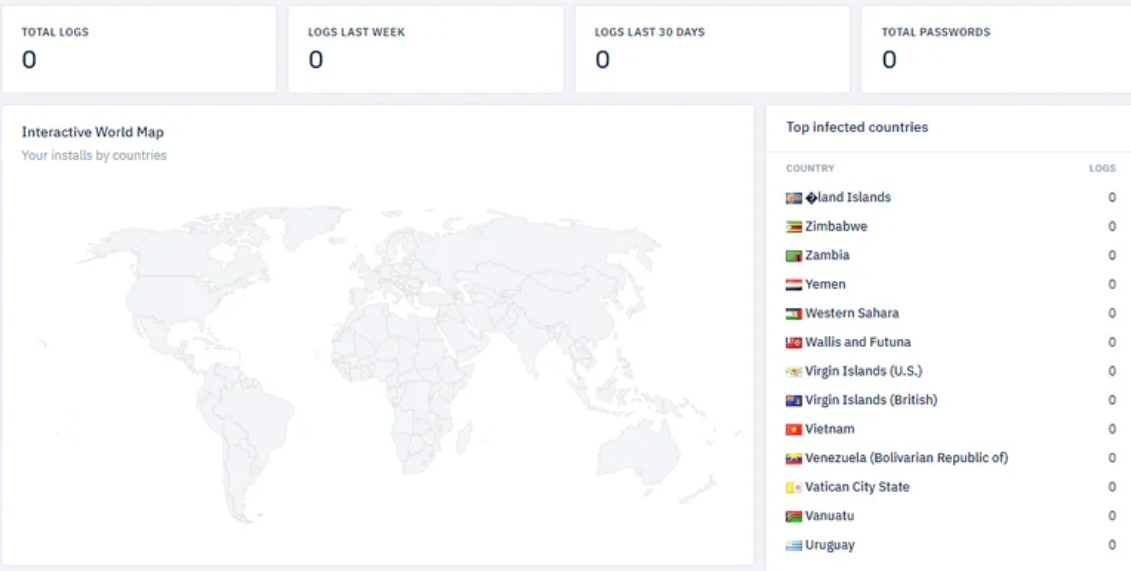The image size is (1131, 571).
Task: Click the Vietnam flag icon
Action: coord(794,430)
